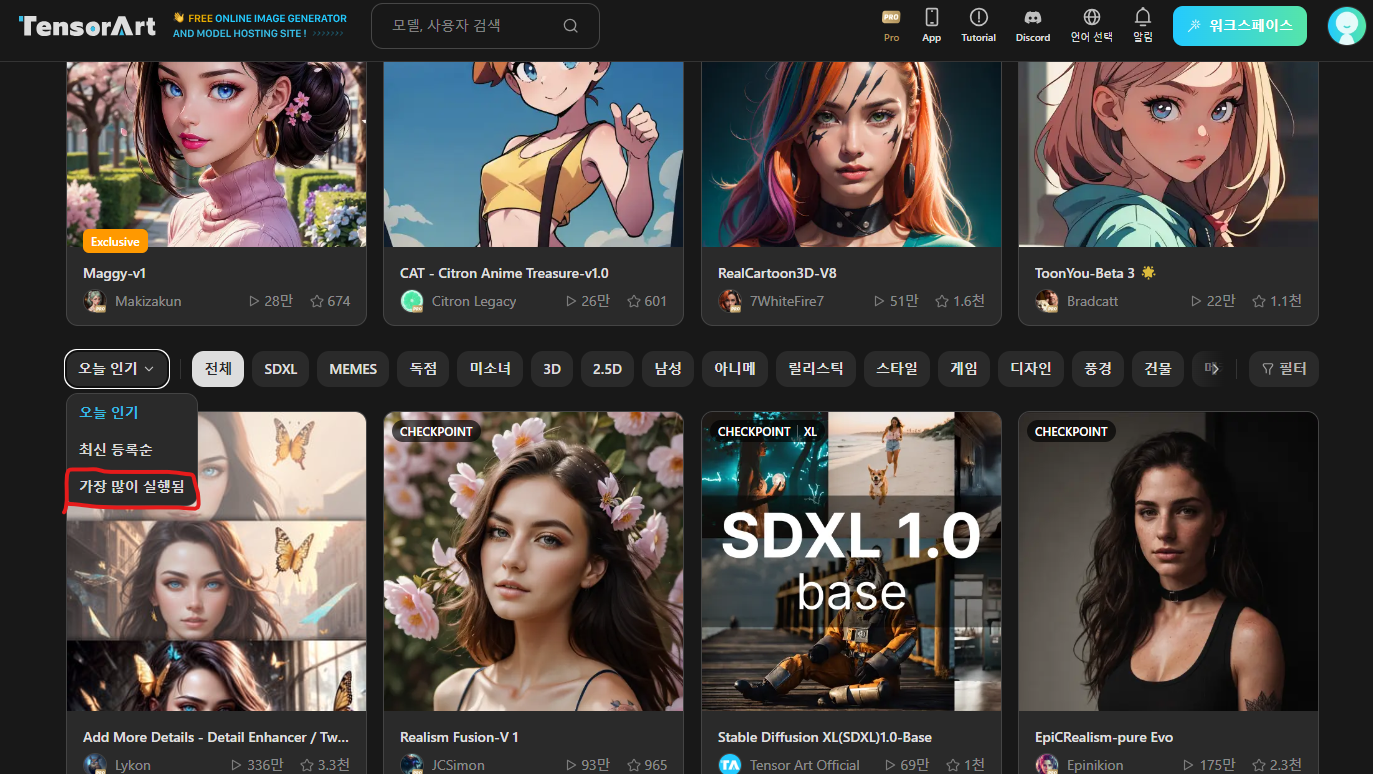Open the 오늘 인기 sort dropdown
This screenshot has height=774, width=1373.
pyautogui.click(x=117, y=369)
